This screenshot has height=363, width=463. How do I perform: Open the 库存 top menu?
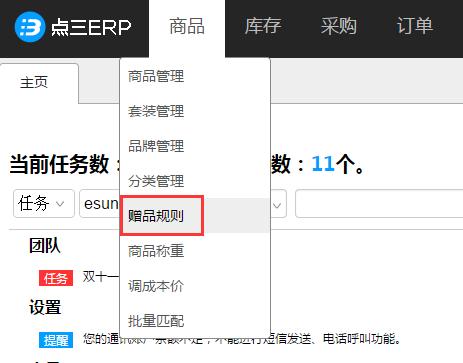click(x=263, y=26)
